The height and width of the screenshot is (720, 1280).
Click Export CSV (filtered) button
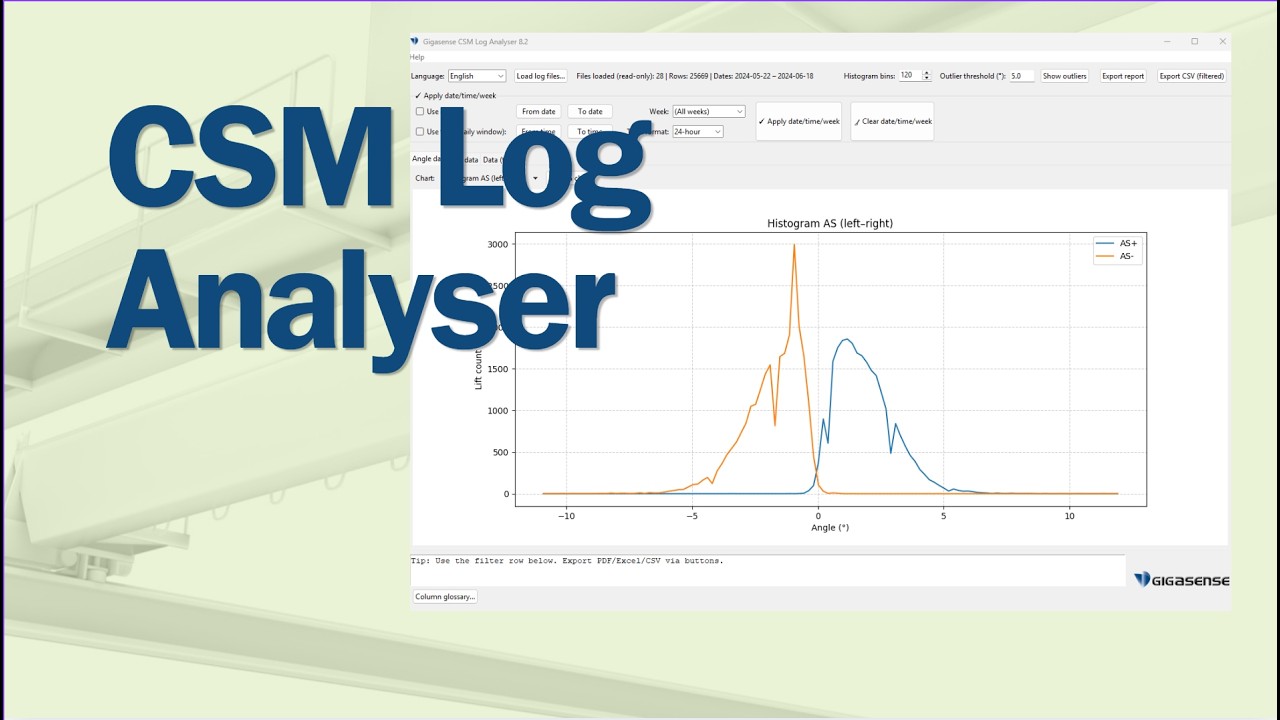point(1191,76)
